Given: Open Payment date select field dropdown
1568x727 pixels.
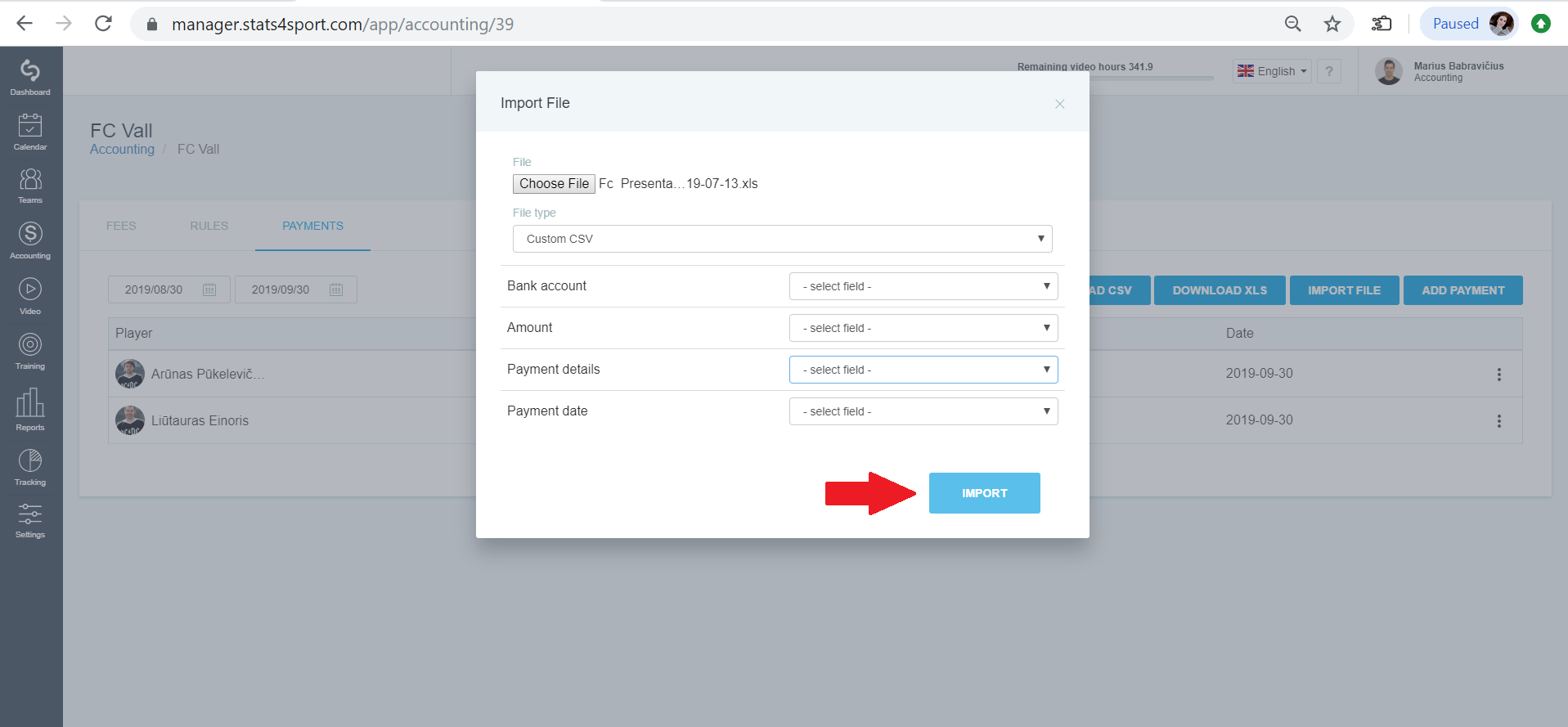Looking at the screenshot, I should [x=923, y=411].
